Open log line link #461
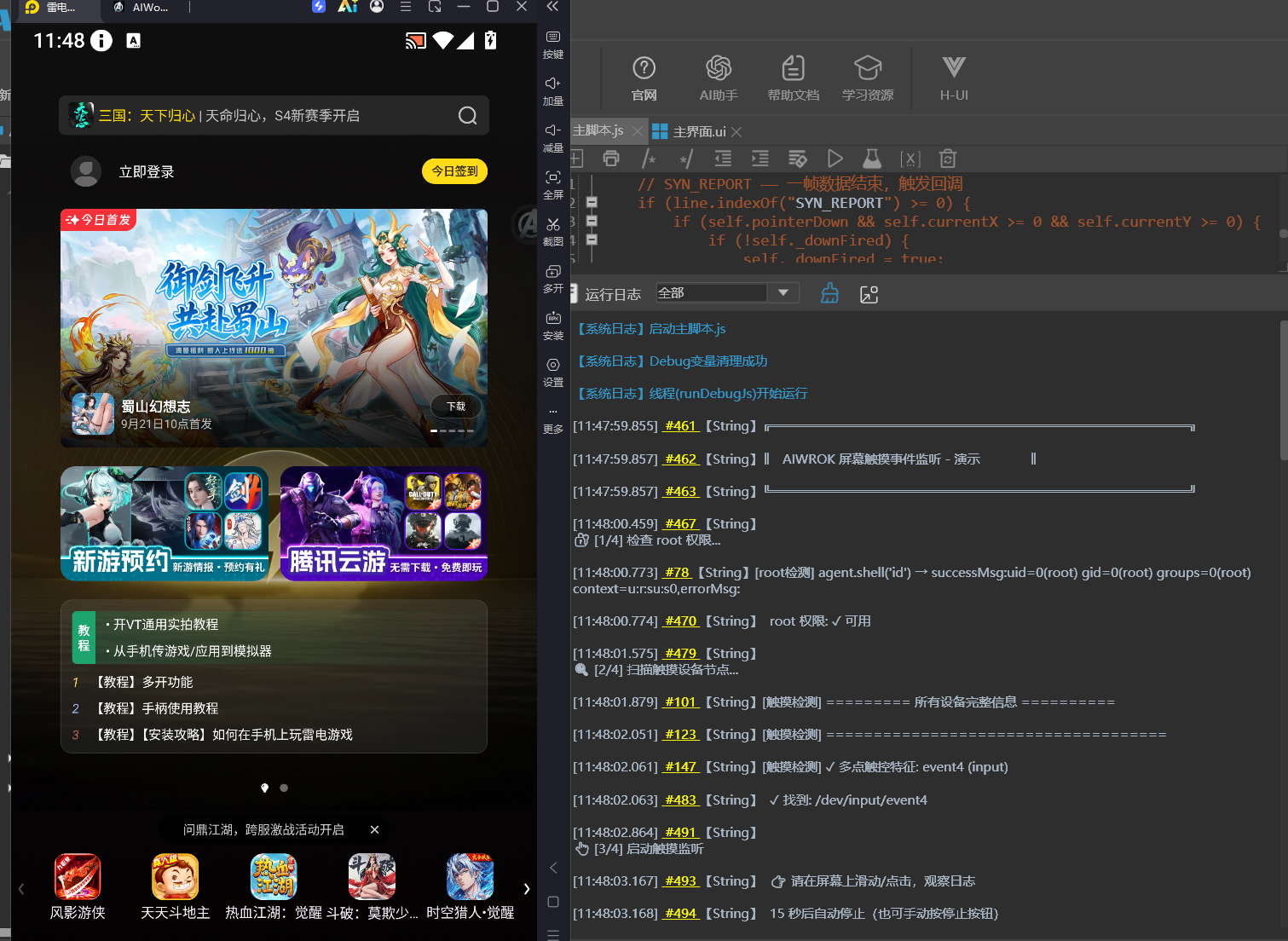Screen dimensions: 1288x941 [x=680, y=426]
